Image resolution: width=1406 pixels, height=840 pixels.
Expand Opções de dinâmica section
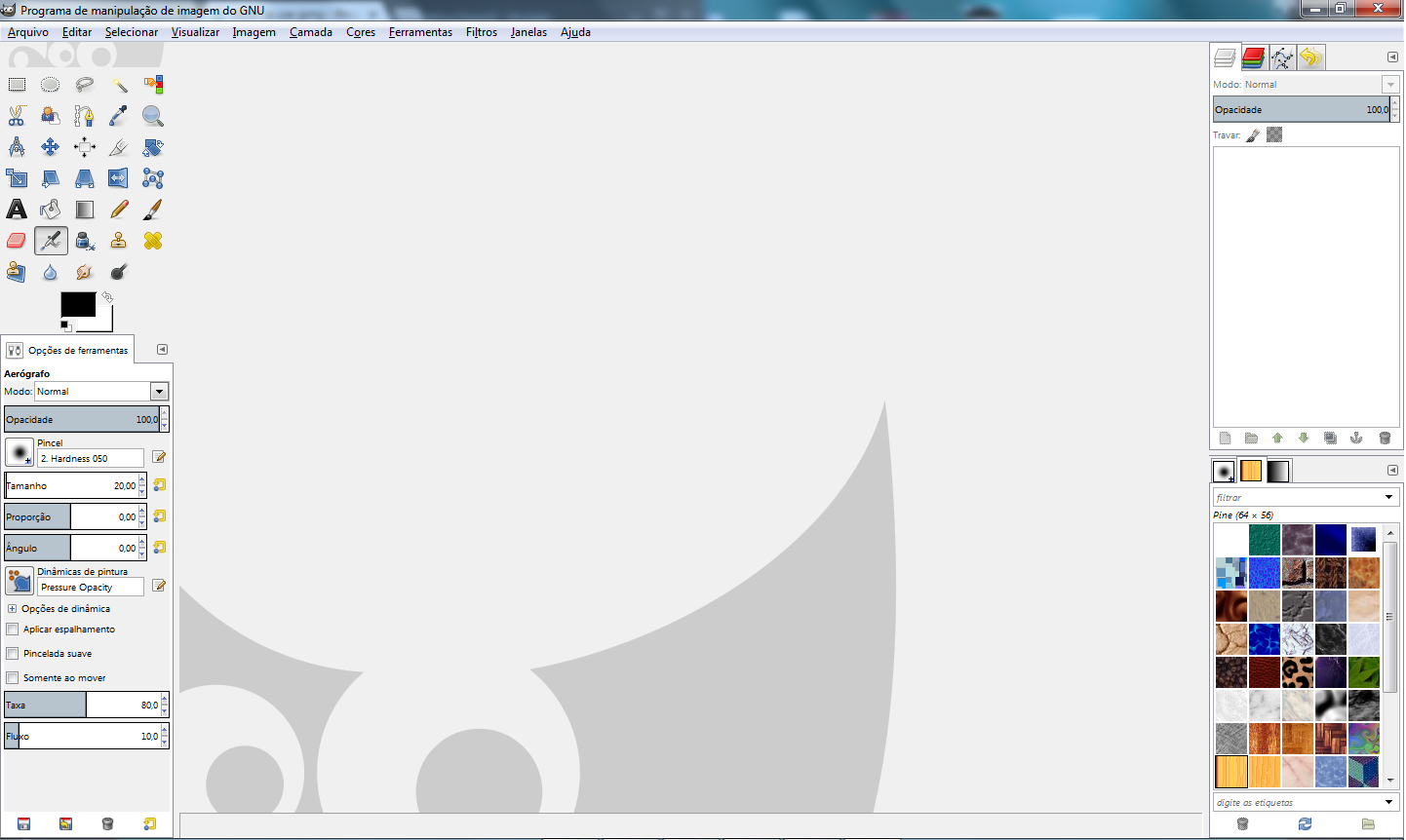[13, 609]
